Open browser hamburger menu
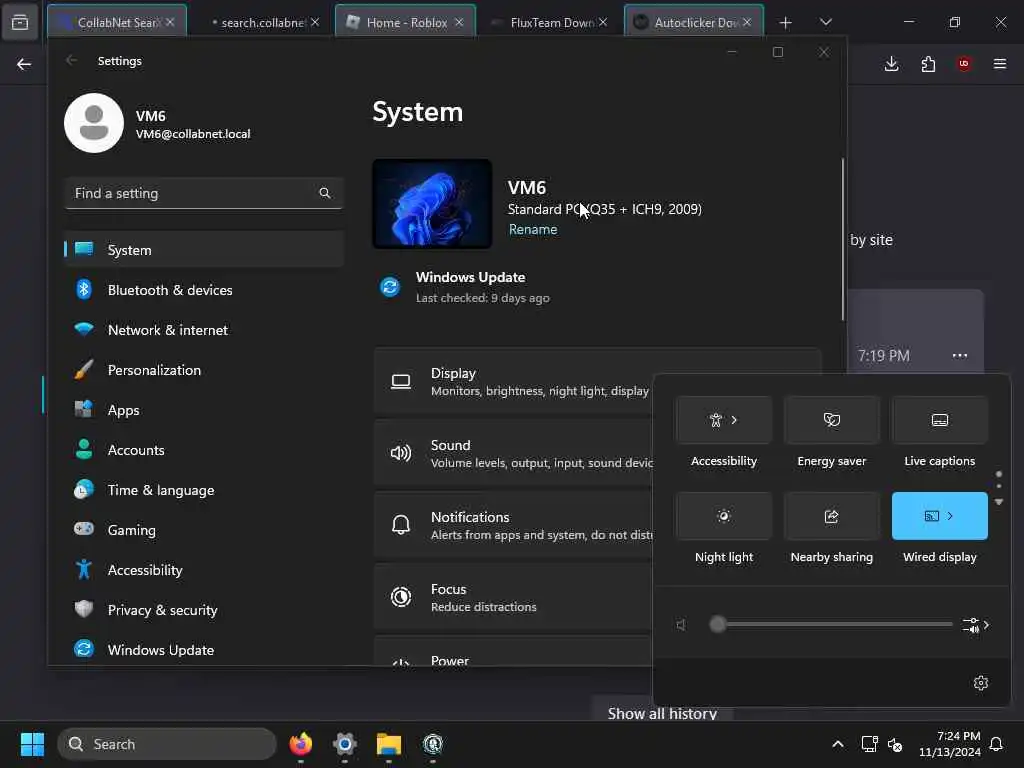This screenshot has height=768, width=1024. [x=1000, y=63]
